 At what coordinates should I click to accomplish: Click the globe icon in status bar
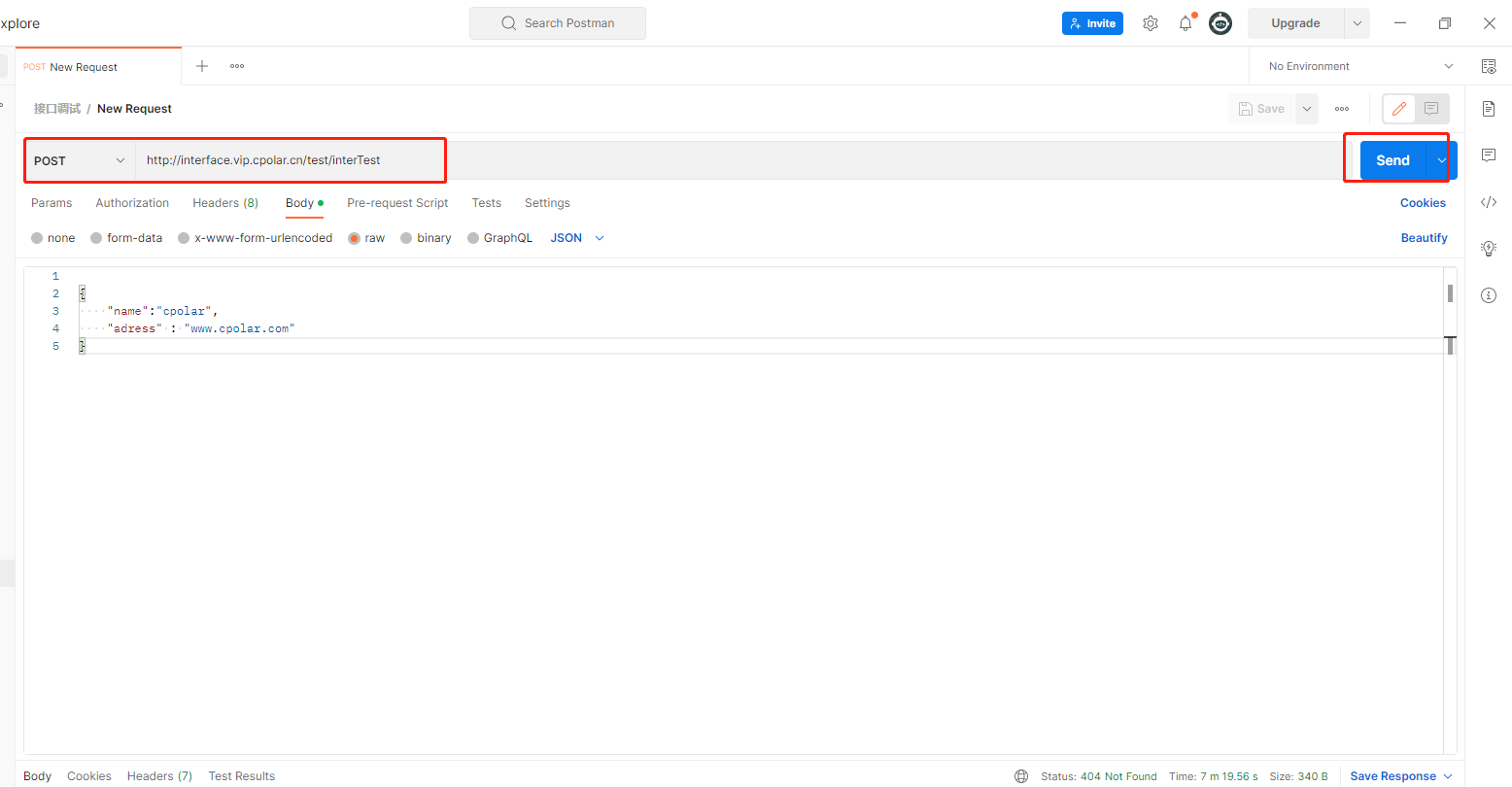1021,775
